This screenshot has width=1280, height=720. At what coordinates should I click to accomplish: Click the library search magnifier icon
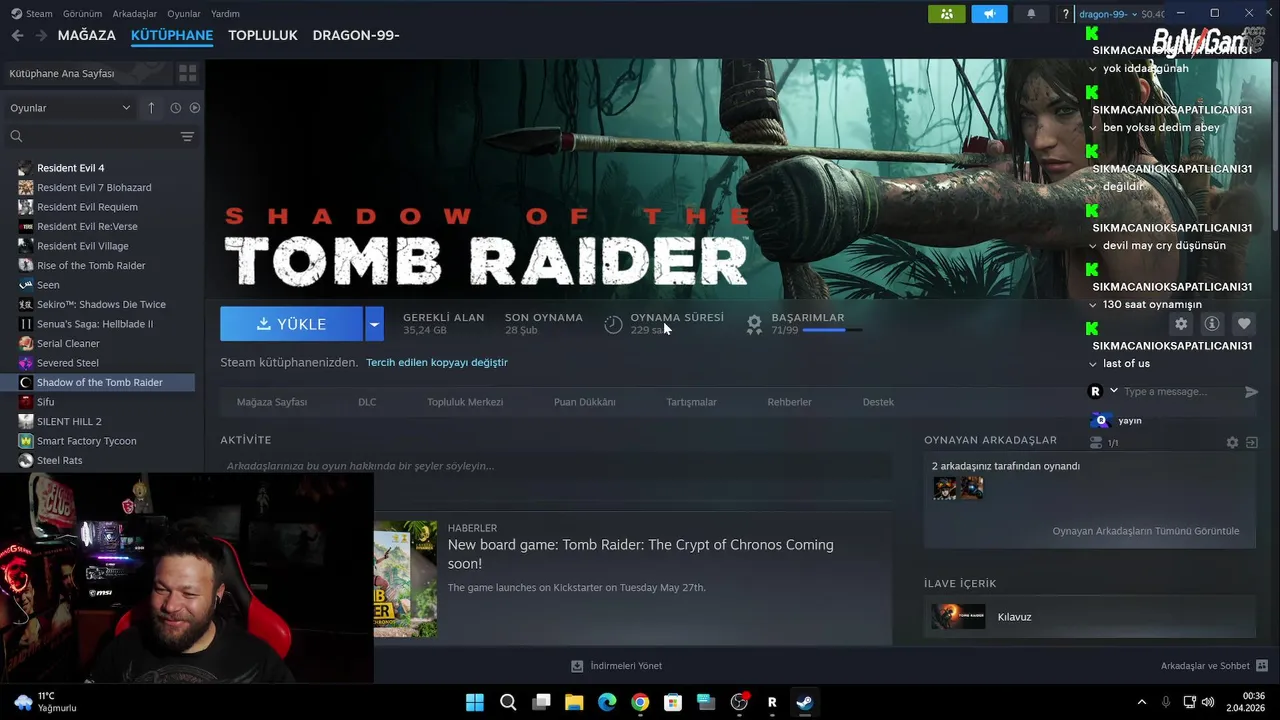coord(16,136)
